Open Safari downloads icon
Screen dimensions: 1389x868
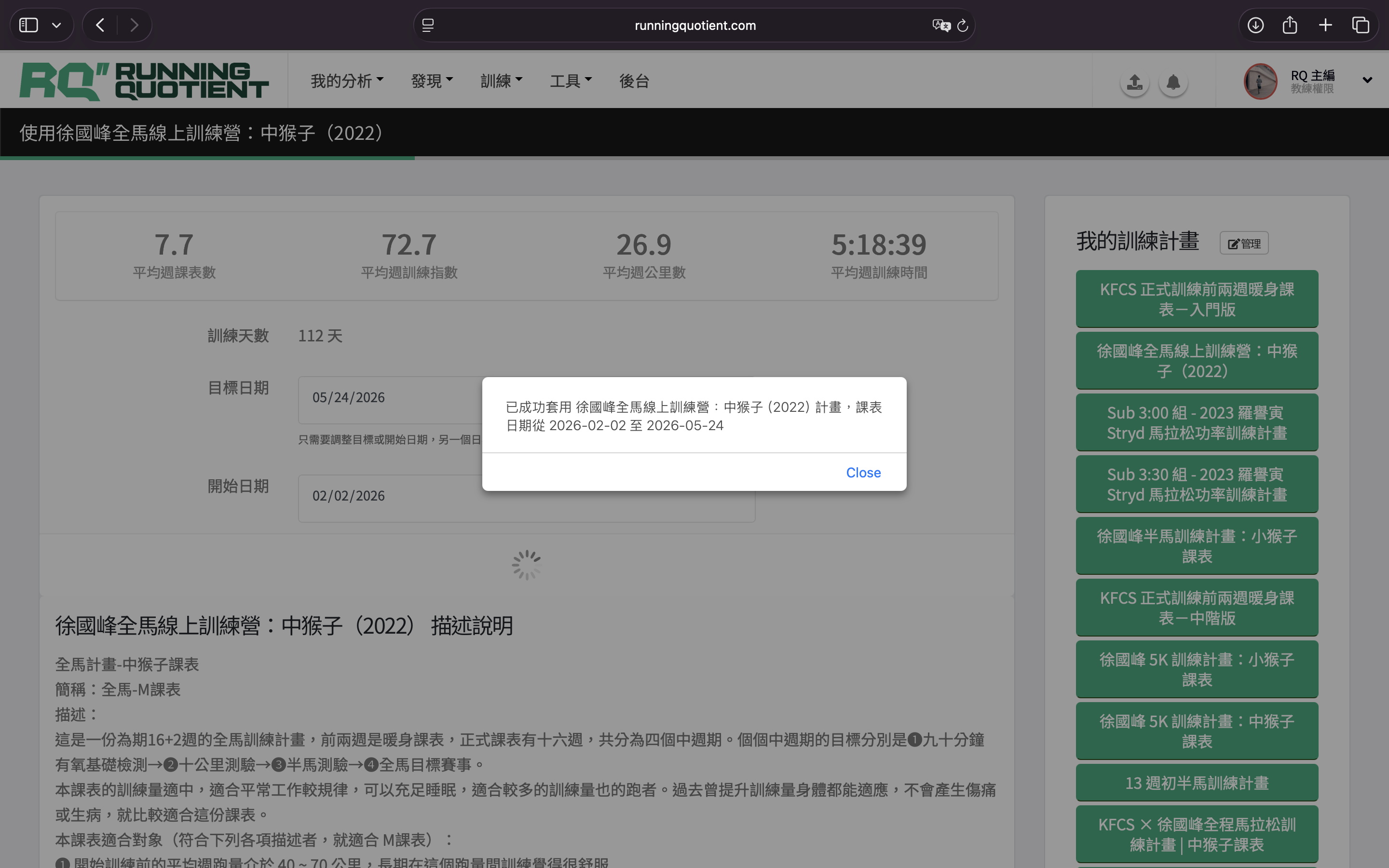1255,25
